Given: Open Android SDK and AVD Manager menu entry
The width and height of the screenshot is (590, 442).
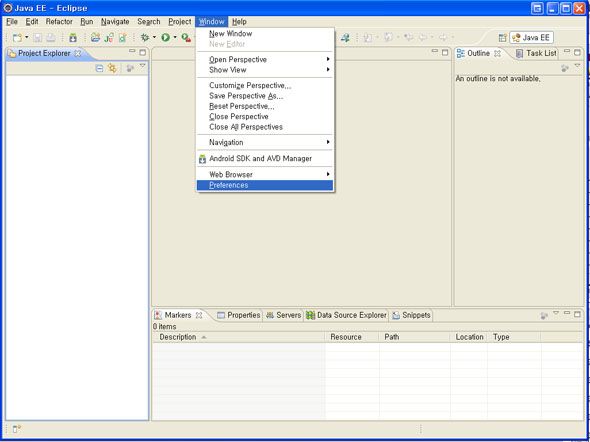Looking at the screenshot, I should pyautogui.click(x=265, y=158).
